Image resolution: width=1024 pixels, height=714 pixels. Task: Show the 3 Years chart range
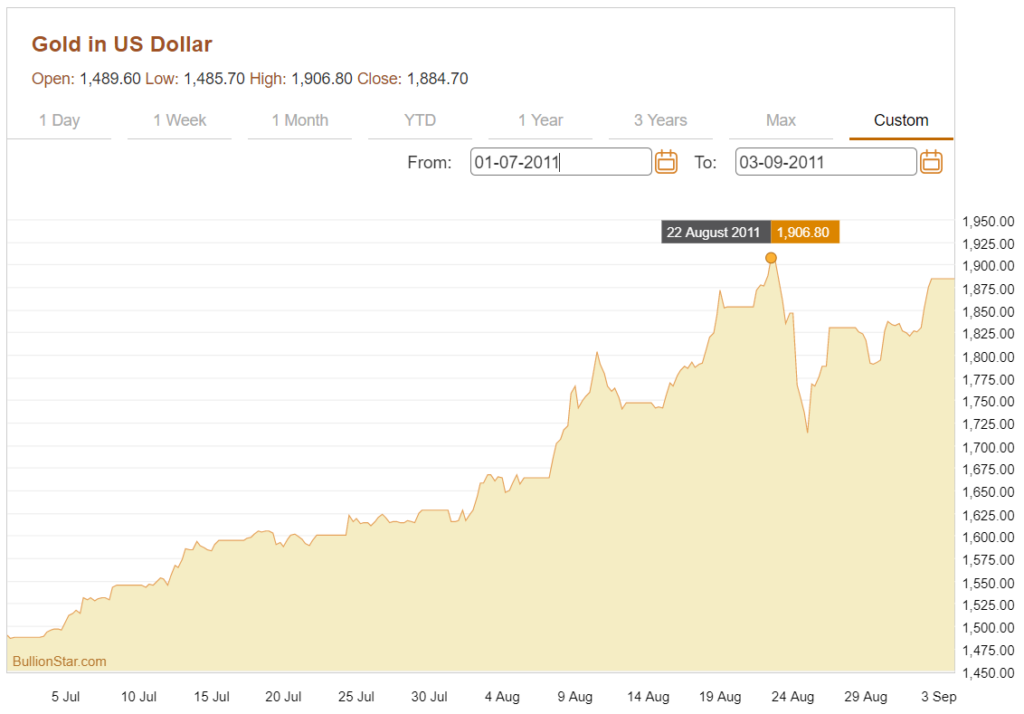click(x=660, y=120)
